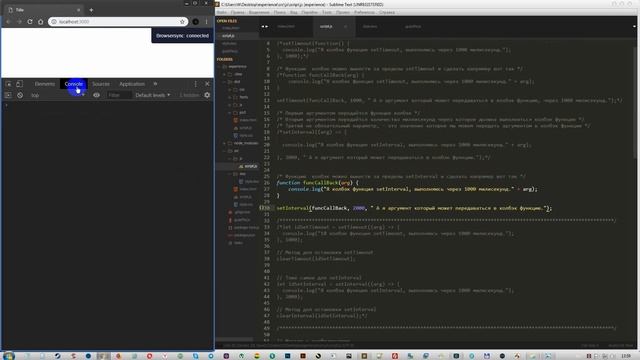Screen dimensions: 640x360
Task: Open the Preferences menu in Sublime Text
Action: tap(364, 12)
